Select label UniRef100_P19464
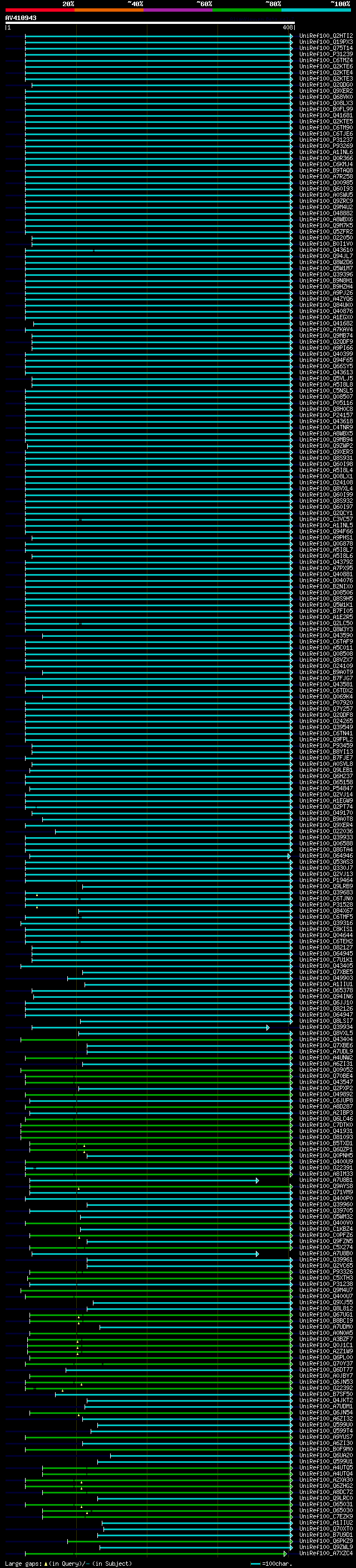Image resolution: width=356 pixels, height=1568 pixels. (326, 881)
